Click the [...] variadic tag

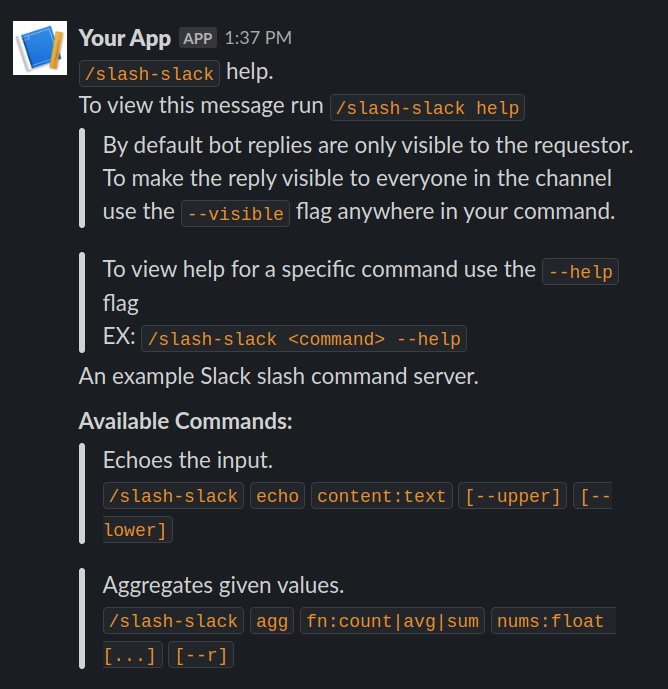coord(133,655)
